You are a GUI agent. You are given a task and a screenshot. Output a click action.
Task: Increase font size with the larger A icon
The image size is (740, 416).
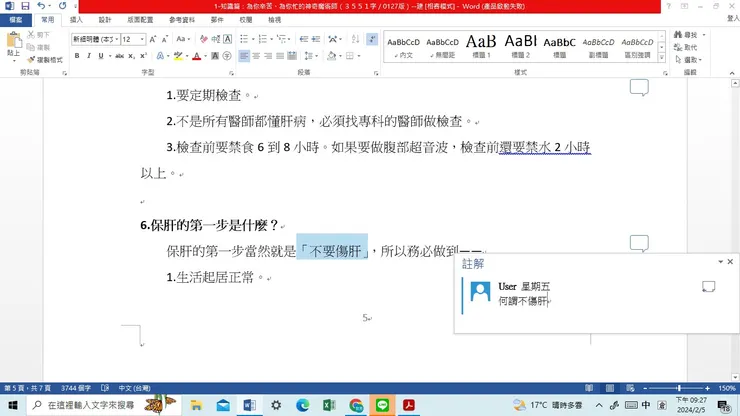coord(153,39)
